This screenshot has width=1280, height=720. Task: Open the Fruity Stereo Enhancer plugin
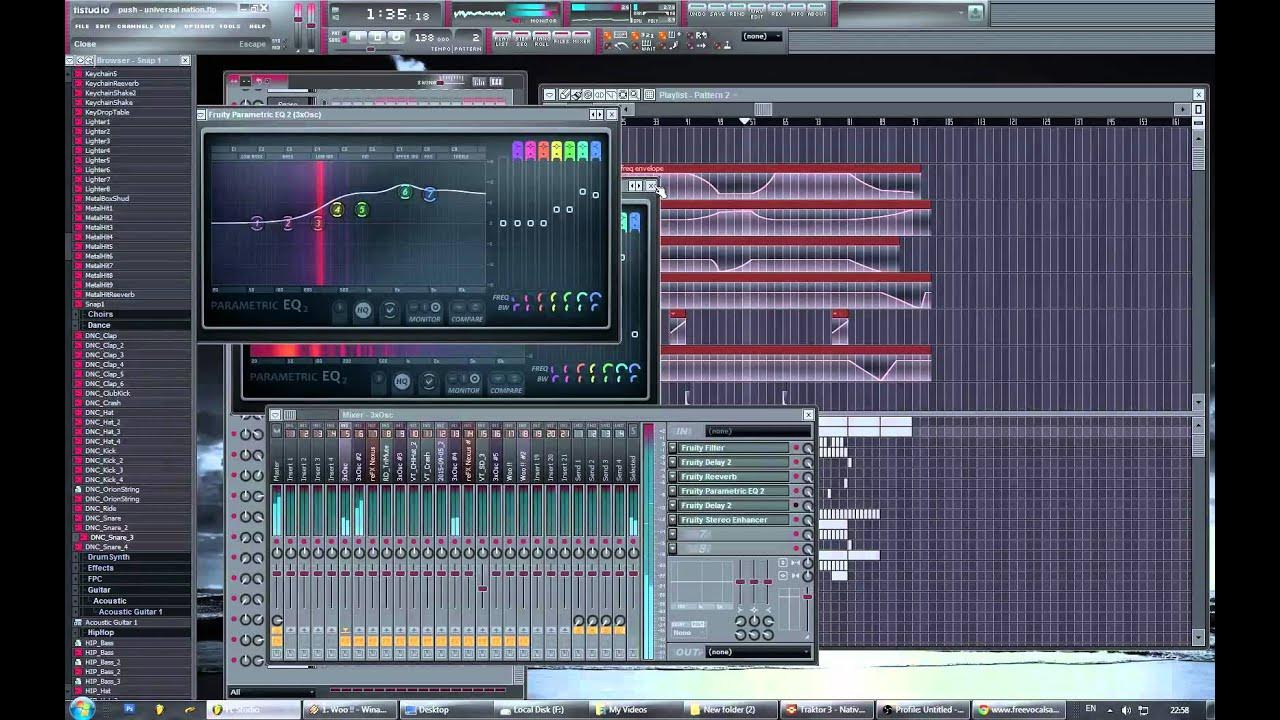pyautogui.click(x=734, y=520)
